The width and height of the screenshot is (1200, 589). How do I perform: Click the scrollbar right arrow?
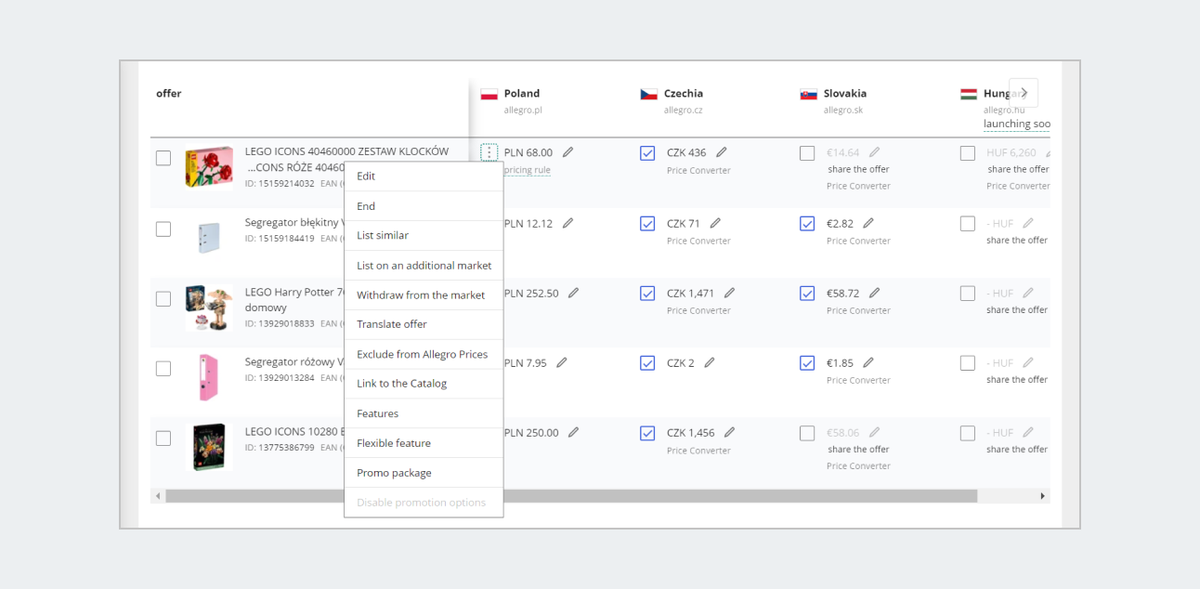[1042, 496]
